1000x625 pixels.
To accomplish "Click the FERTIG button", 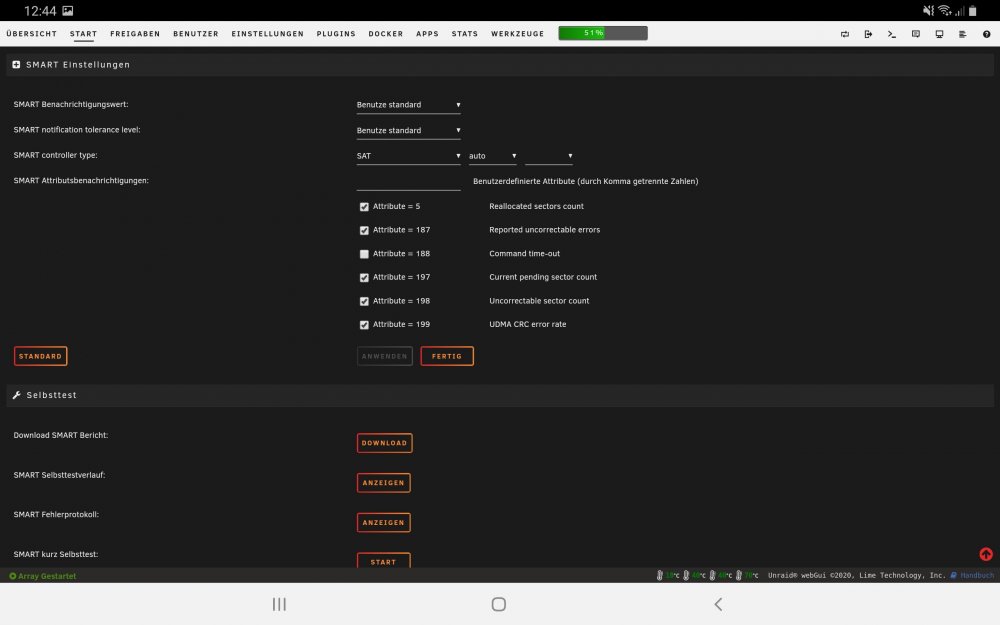I will click(446, 356).
